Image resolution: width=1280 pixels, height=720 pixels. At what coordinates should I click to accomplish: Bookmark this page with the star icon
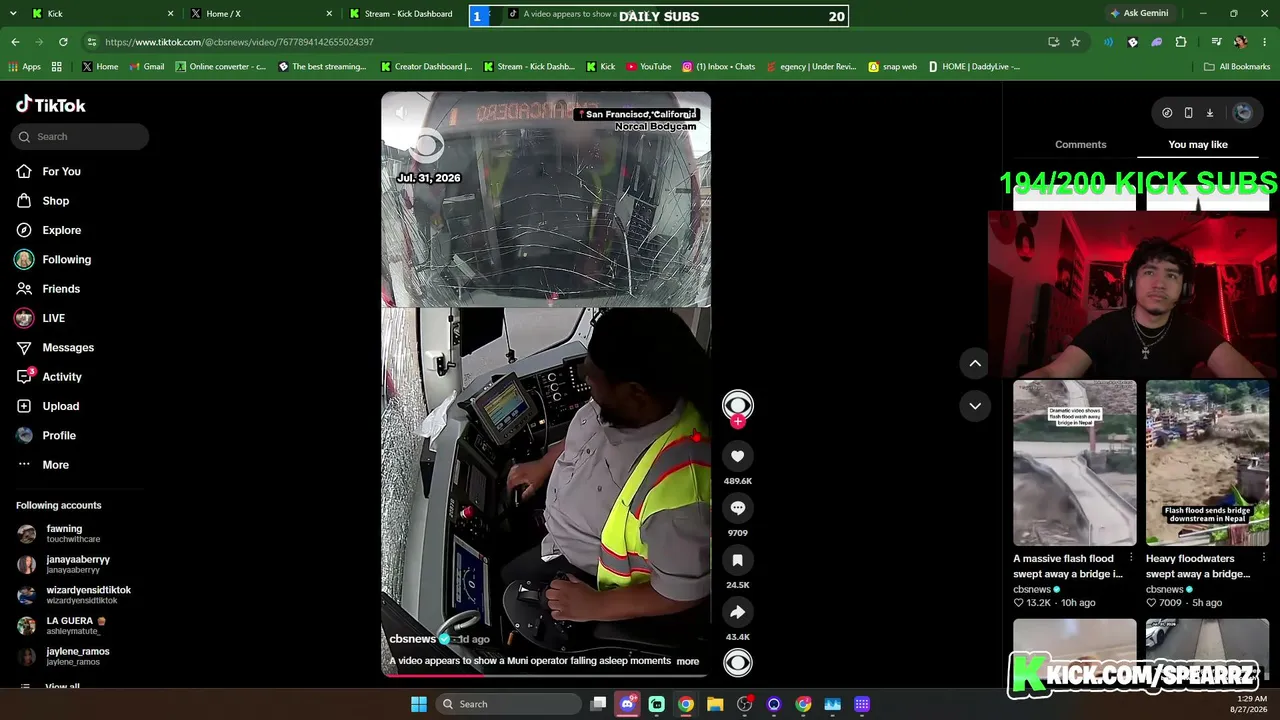(1075, 42)
